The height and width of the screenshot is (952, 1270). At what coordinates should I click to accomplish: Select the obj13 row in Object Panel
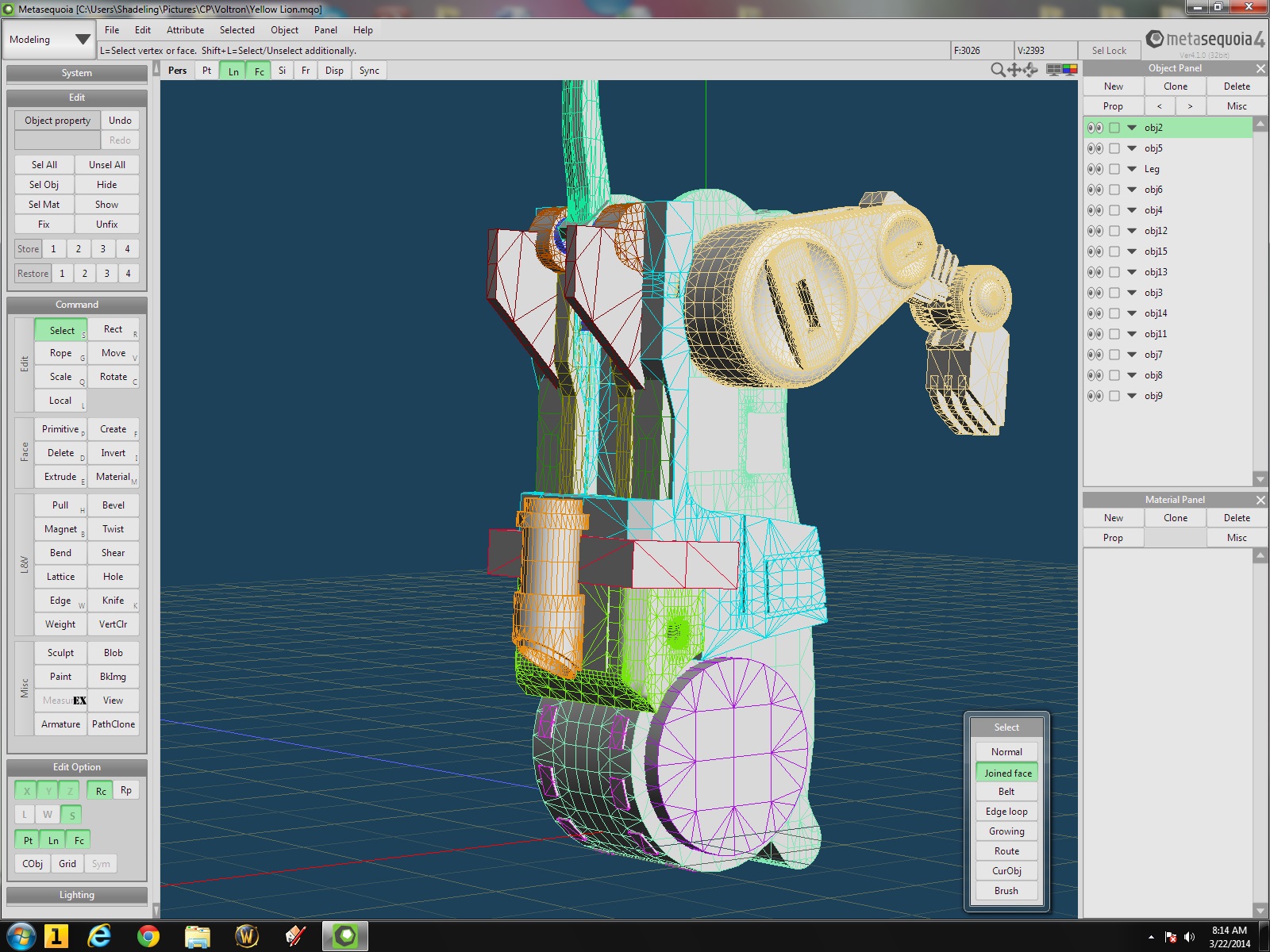(x=1168, y=272)
